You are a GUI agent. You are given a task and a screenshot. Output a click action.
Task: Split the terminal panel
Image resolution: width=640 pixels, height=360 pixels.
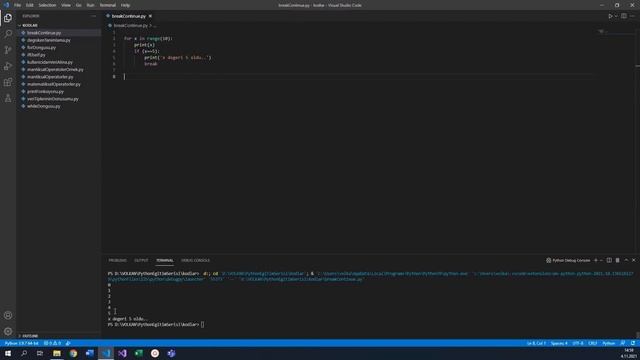pyautogui.click(x=609, y=260)
